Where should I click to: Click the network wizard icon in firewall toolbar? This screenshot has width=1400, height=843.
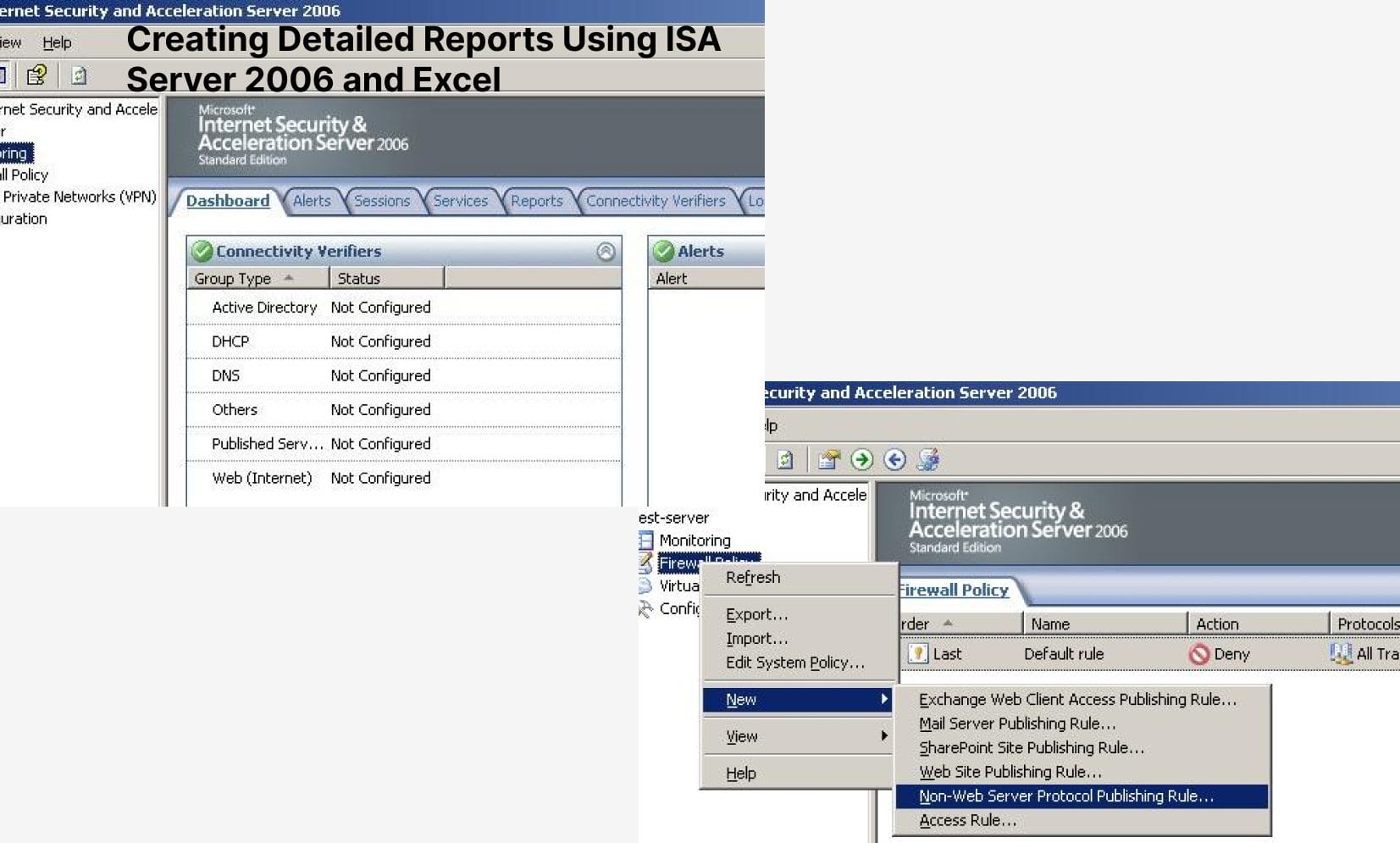click(928, 459)
